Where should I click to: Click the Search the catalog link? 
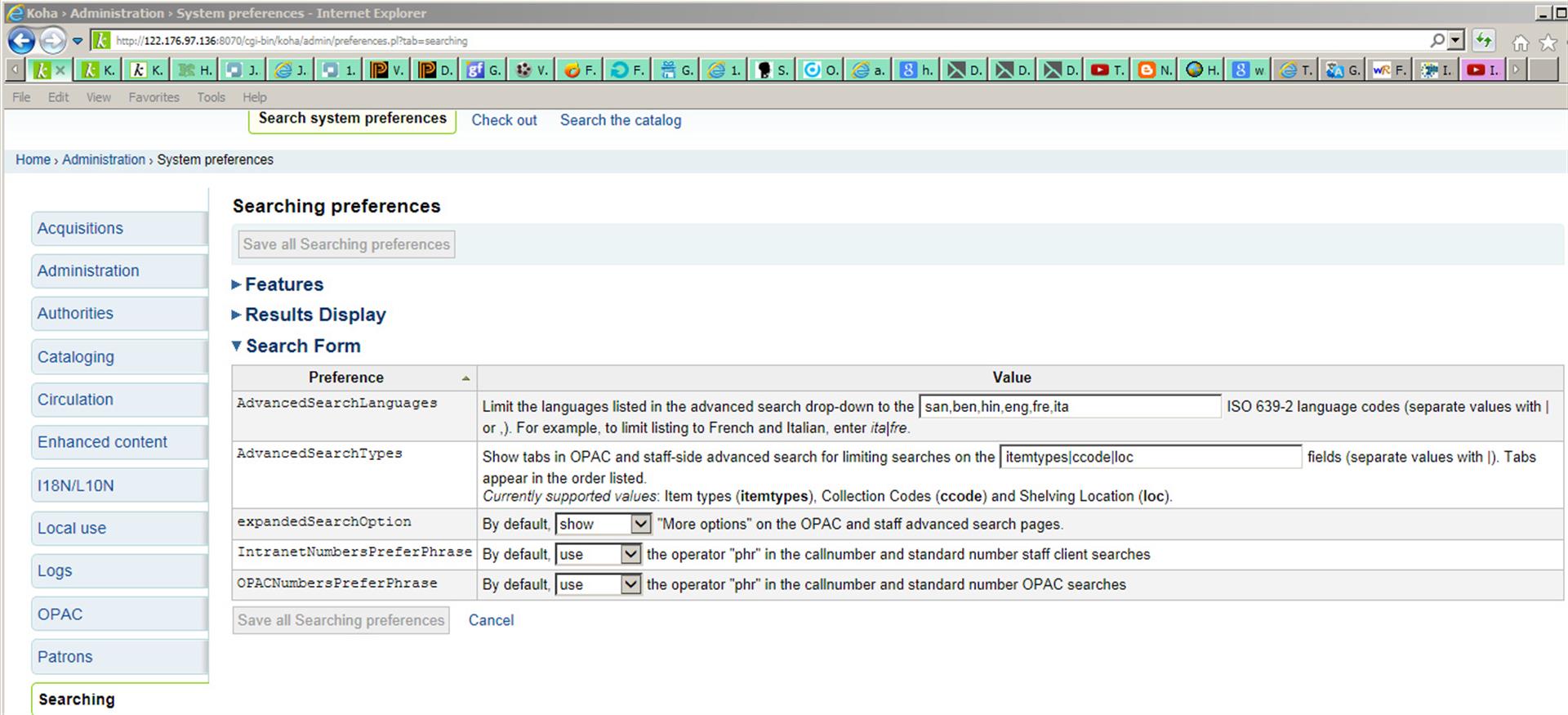(620, 120)
